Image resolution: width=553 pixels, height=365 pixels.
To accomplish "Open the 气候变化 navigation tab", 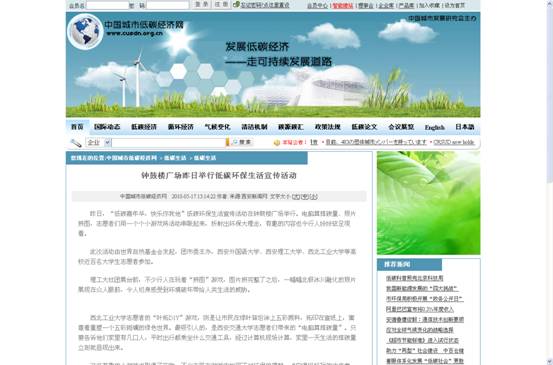I will [217, 127].
